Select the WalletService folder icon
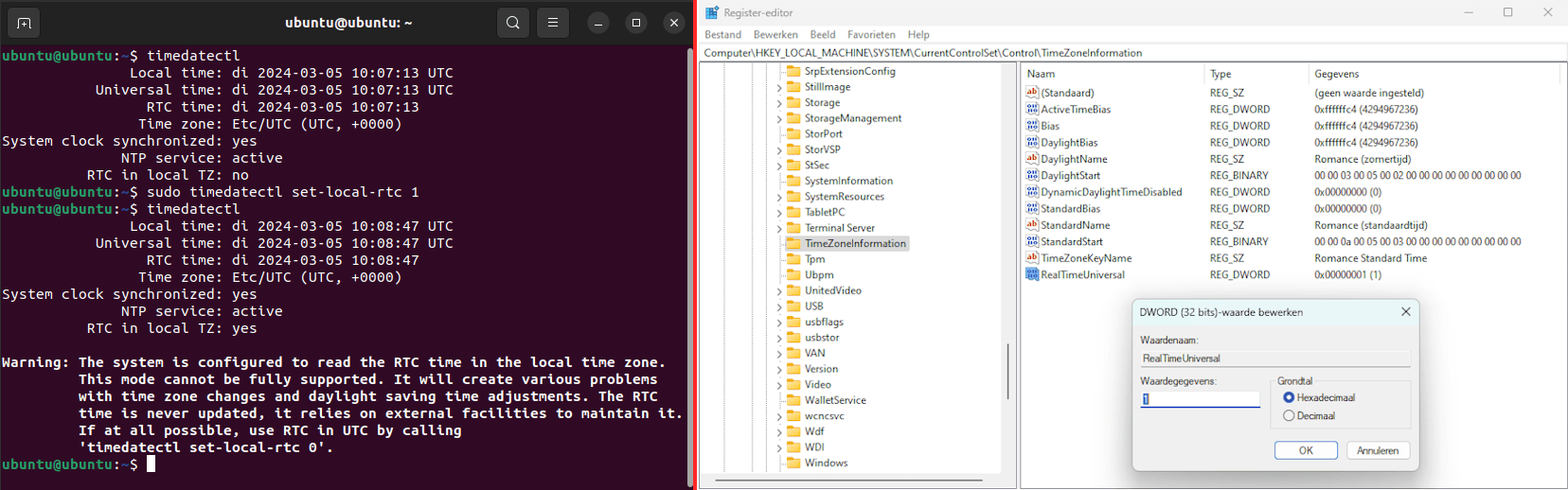The width and height of the screenshot is (1568, 490). (793, 400)
